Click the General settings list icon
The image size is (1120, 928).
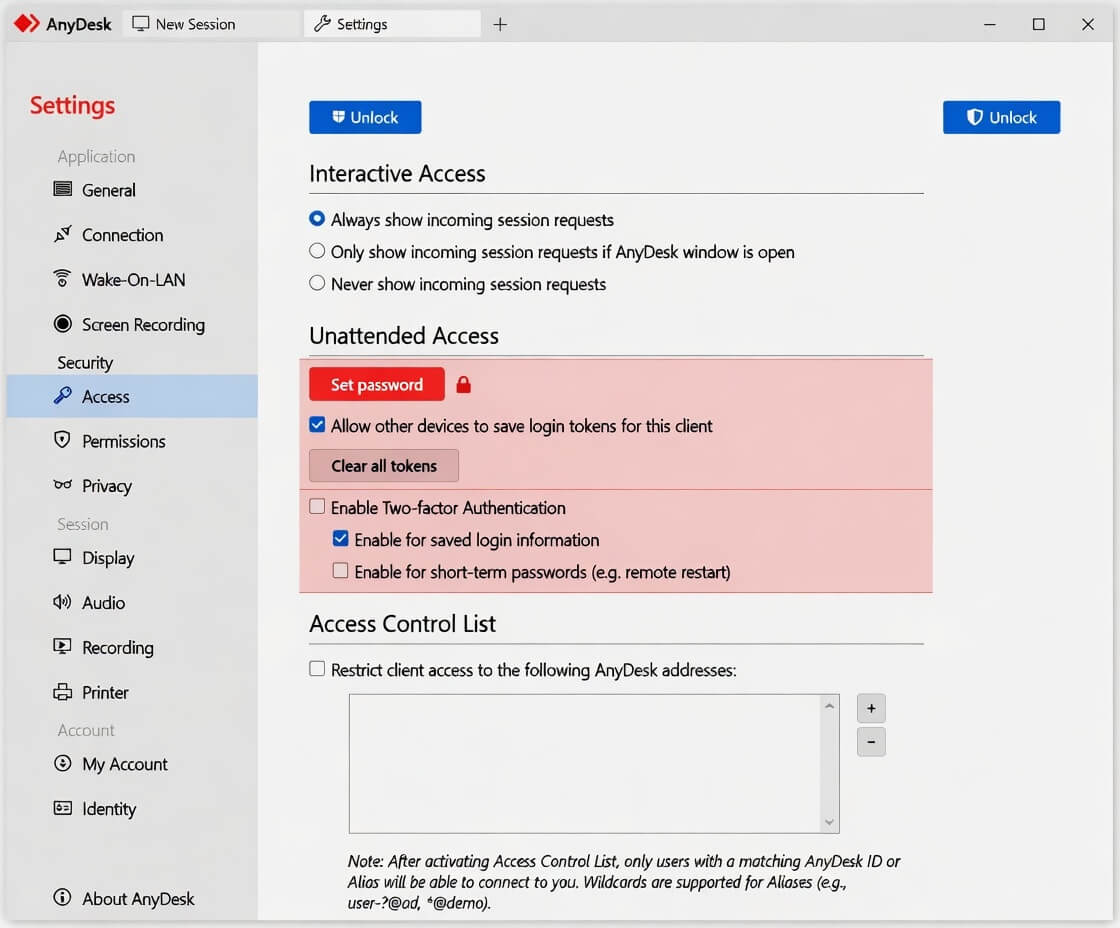pos(63,189)
